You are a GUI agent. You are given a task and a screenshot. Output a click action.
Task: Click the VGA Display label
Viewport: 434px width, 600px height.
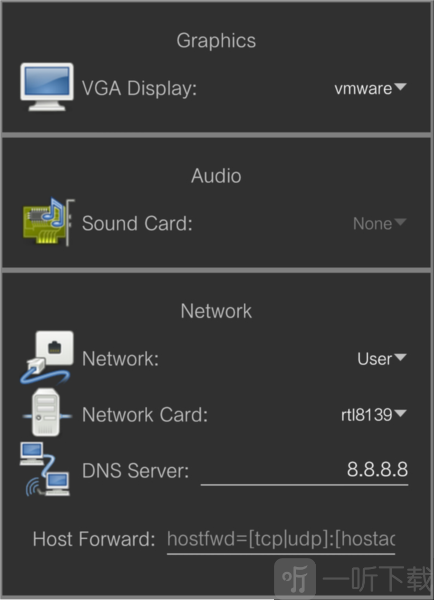139,89
